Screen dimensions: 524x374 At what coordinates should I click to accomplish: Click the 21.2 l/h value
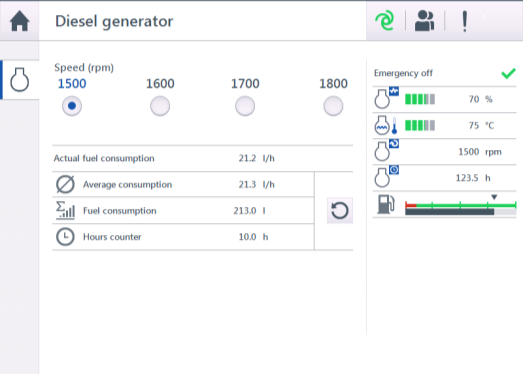[256, 158]
